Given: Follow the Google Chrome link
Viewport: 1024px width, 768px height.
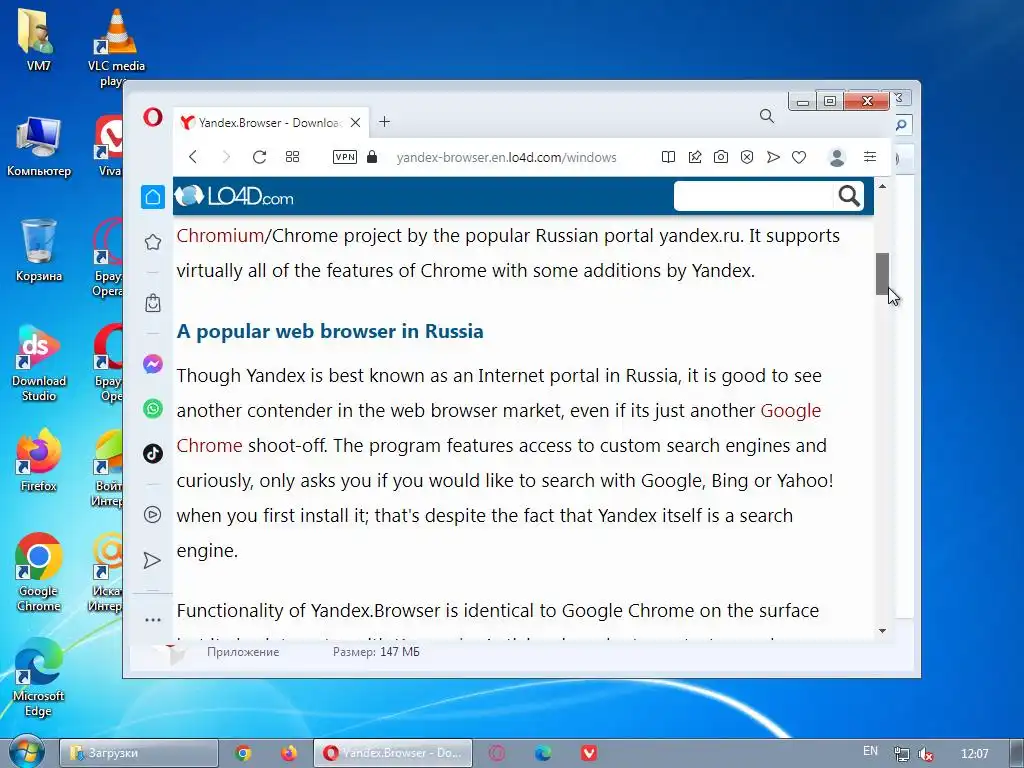Looking at the screenshot, I should click(x=790, y=411).
